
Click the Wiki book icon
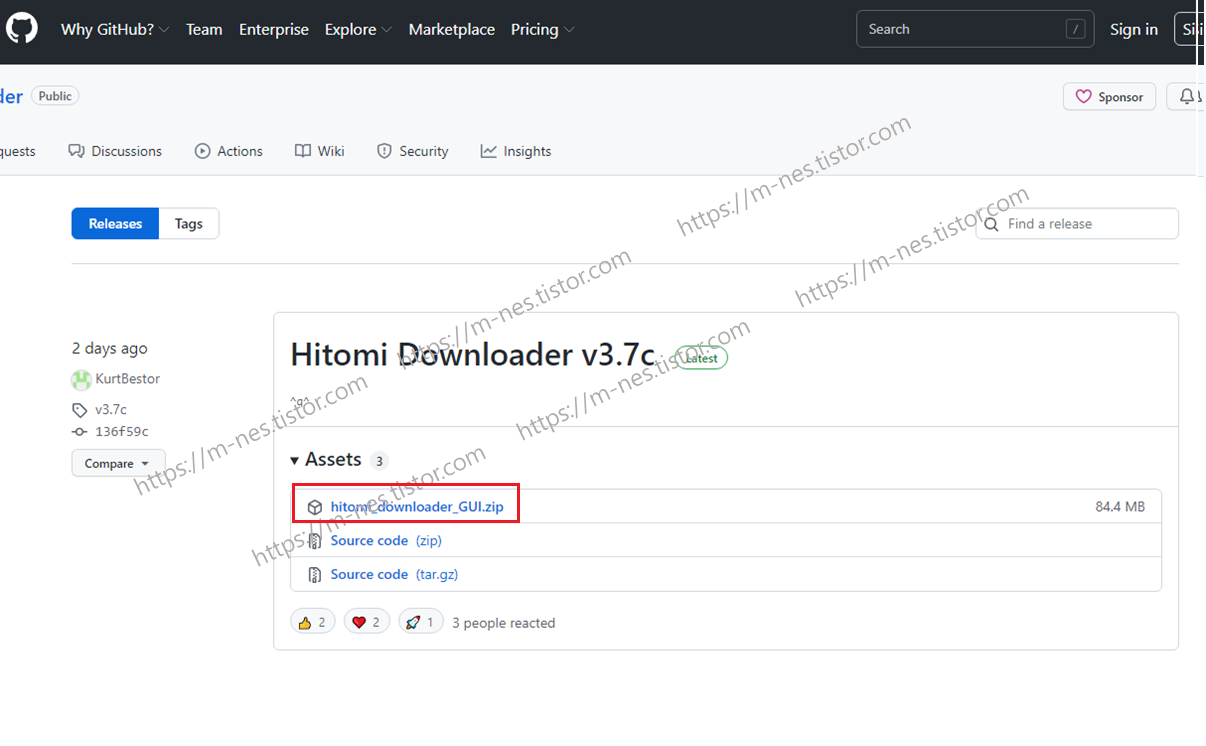coord(303,151)
